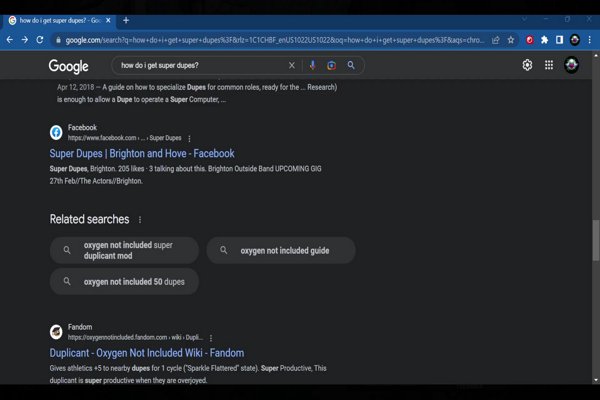Click the oxygennotincluded.fandom.com URL
The height and width of the screenshot is (400, 600).
click(x=135, y=337)
